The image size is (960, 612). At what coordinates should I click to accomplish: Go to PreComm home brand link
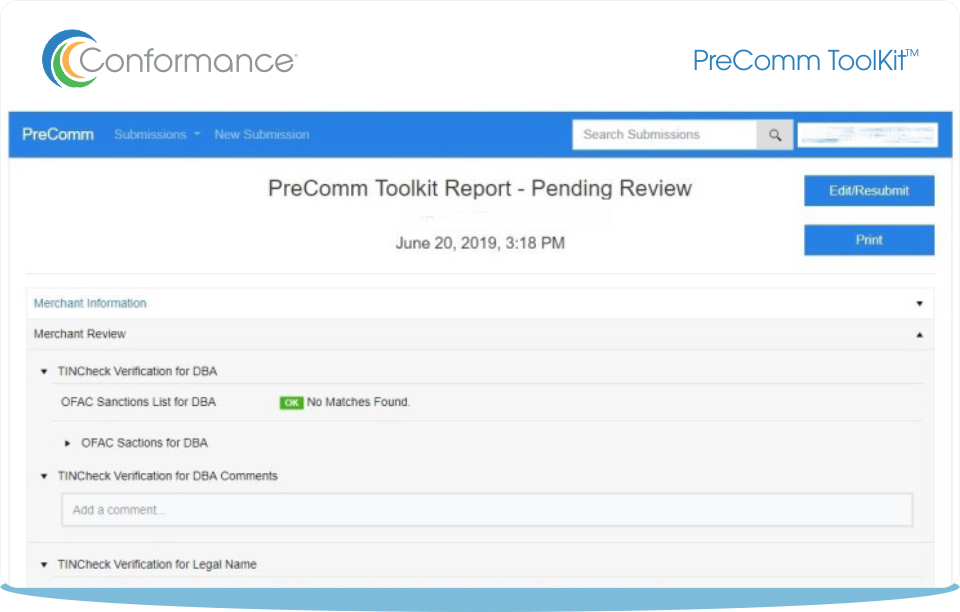58,135
